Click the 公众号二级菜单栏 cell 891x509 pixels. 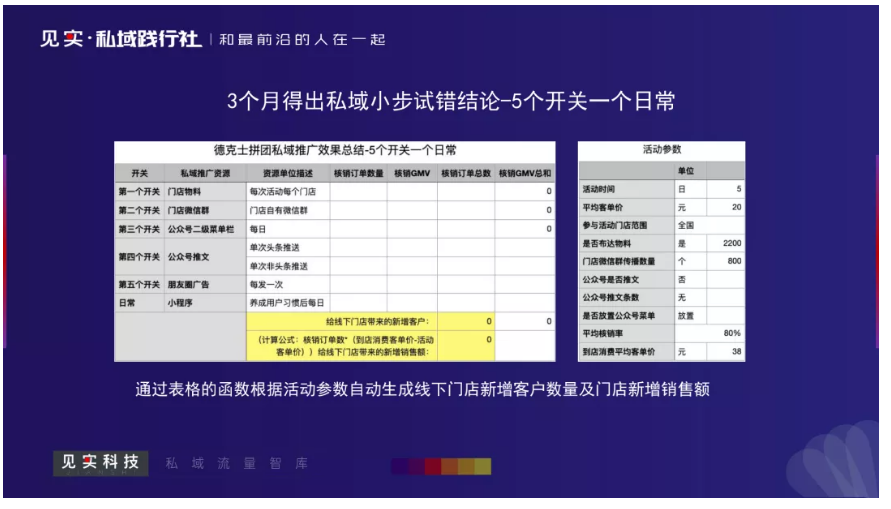pyautogui.click(x=205, y=229)
